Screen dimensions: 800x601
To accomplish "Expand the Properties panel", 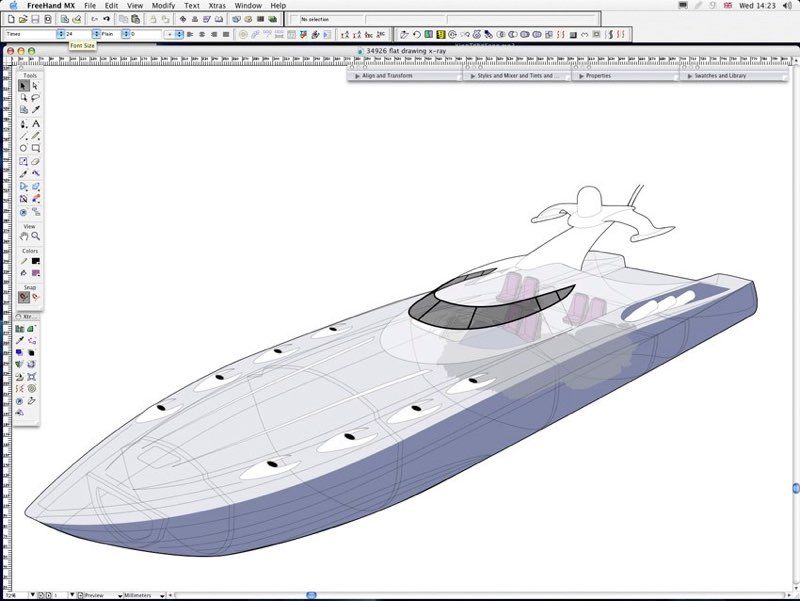I will (x=598, y=76).
